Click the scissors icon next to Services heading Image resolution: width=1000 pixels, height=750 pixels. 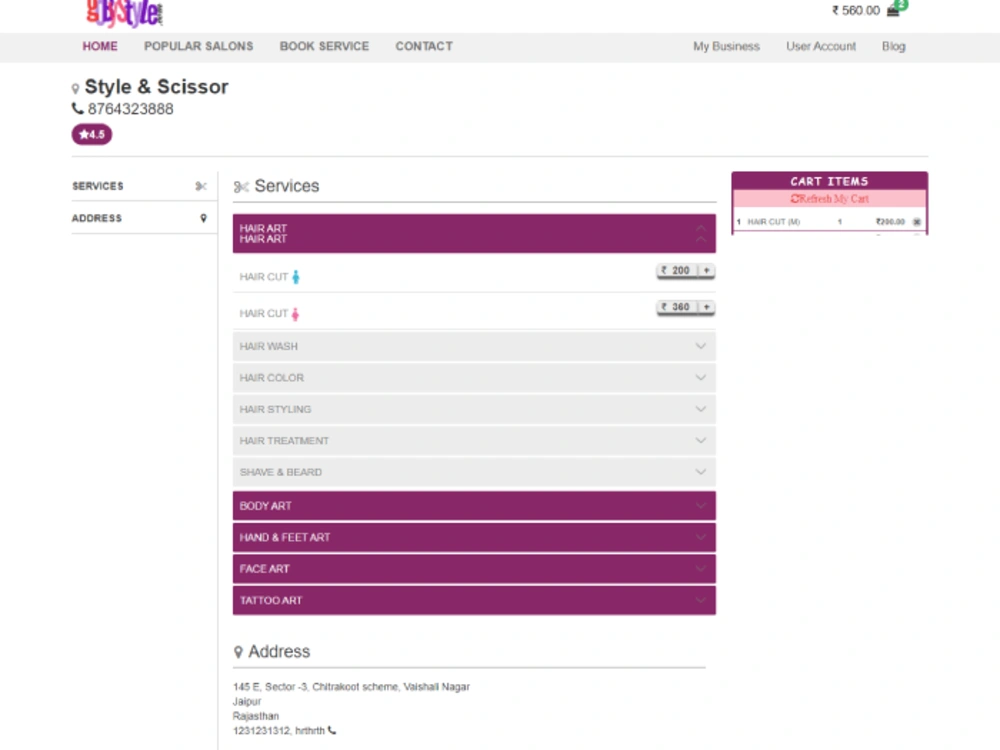click(x=241, y=186)
